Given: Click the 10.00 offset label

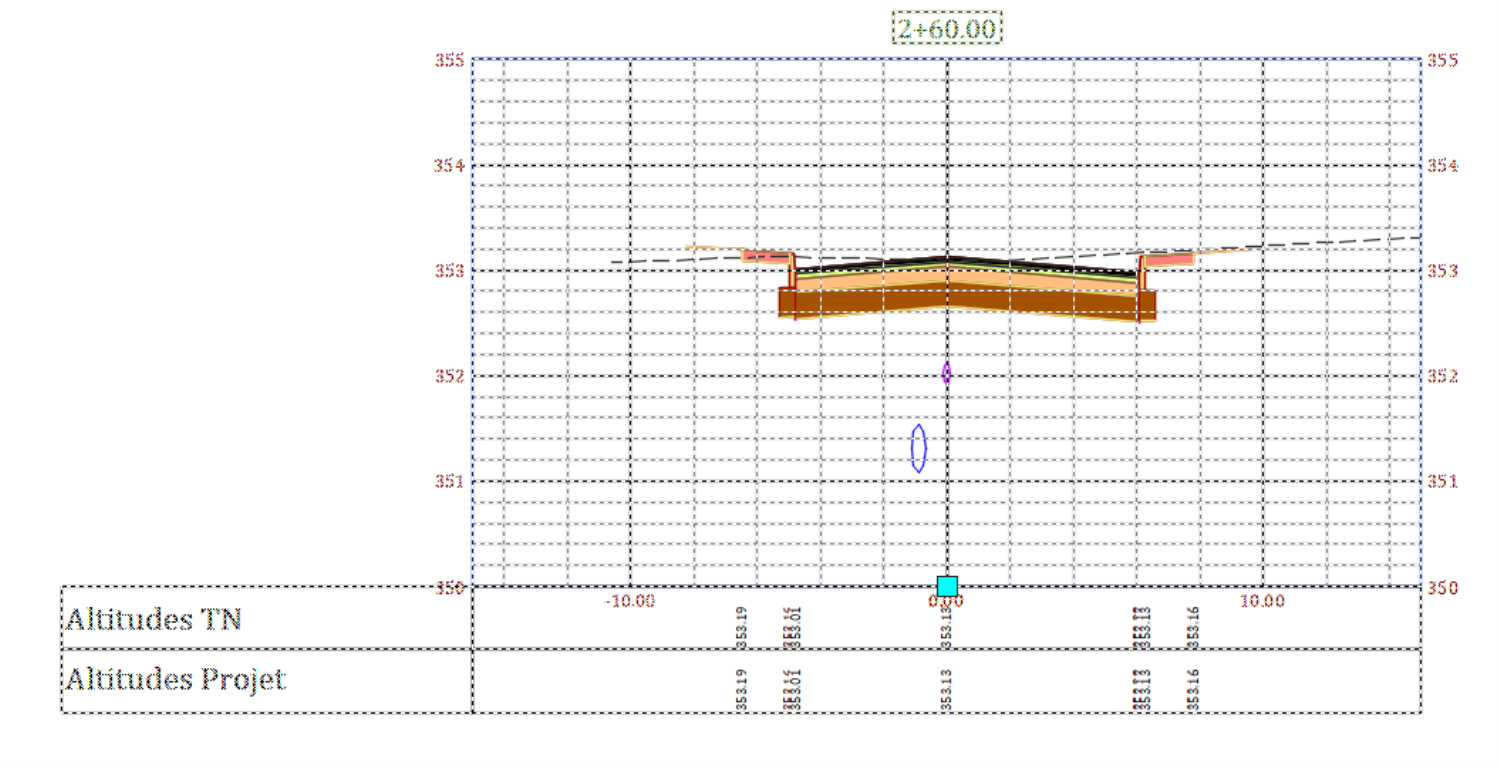Looking at the screenshot, I should pyautogui.click(x=1262, y=601).
